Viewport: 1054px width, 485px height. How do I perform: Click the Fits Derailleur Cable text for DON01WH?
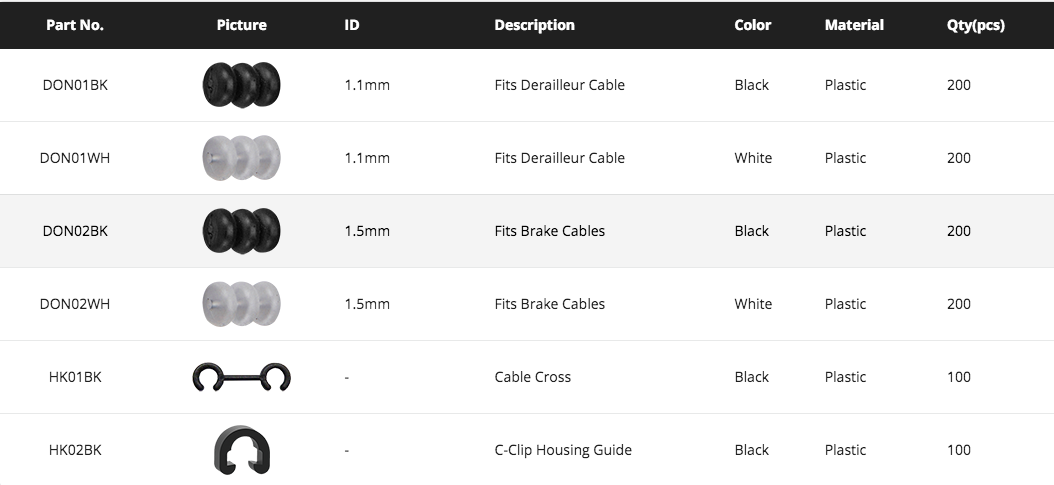pyautogui.click(x=559, y=158)
